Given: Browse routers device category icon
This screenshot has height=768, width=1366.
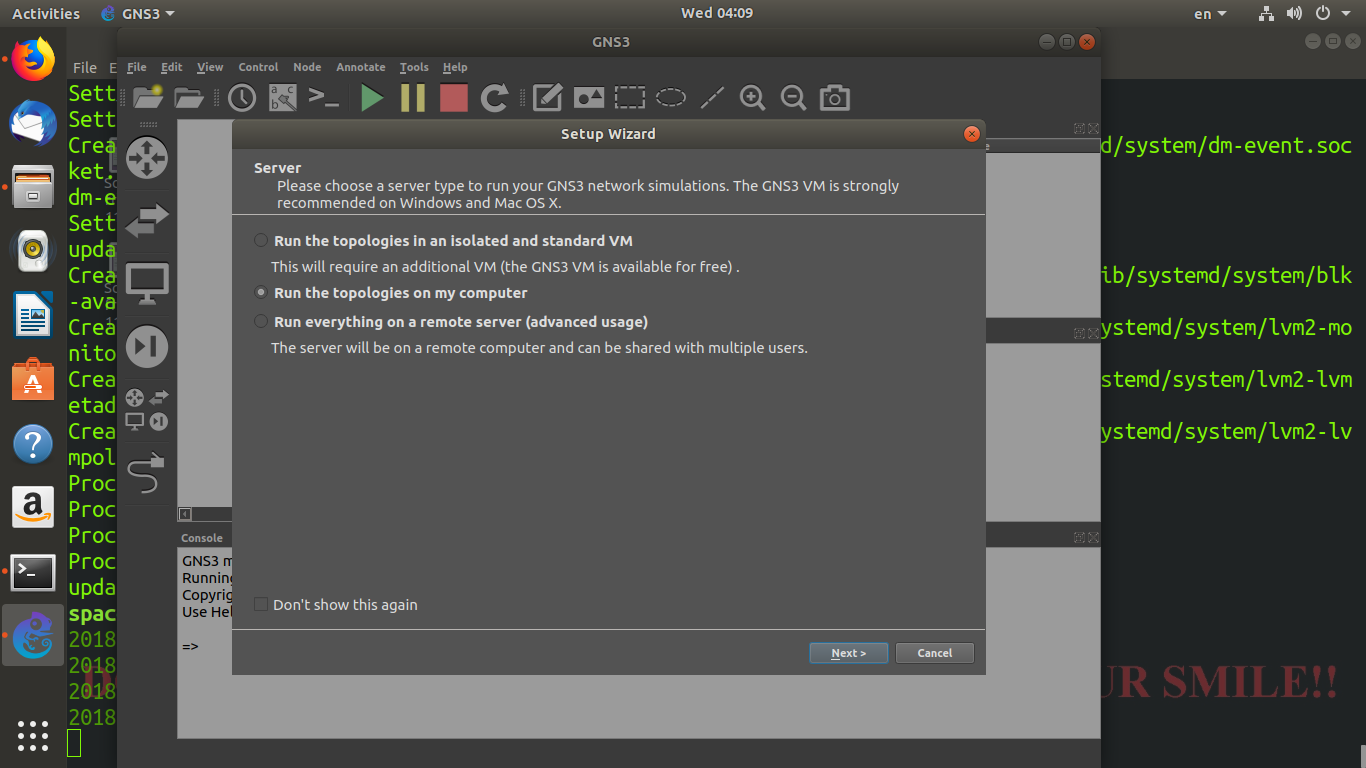Looking at the screenshot, I should tap(147, 158).
